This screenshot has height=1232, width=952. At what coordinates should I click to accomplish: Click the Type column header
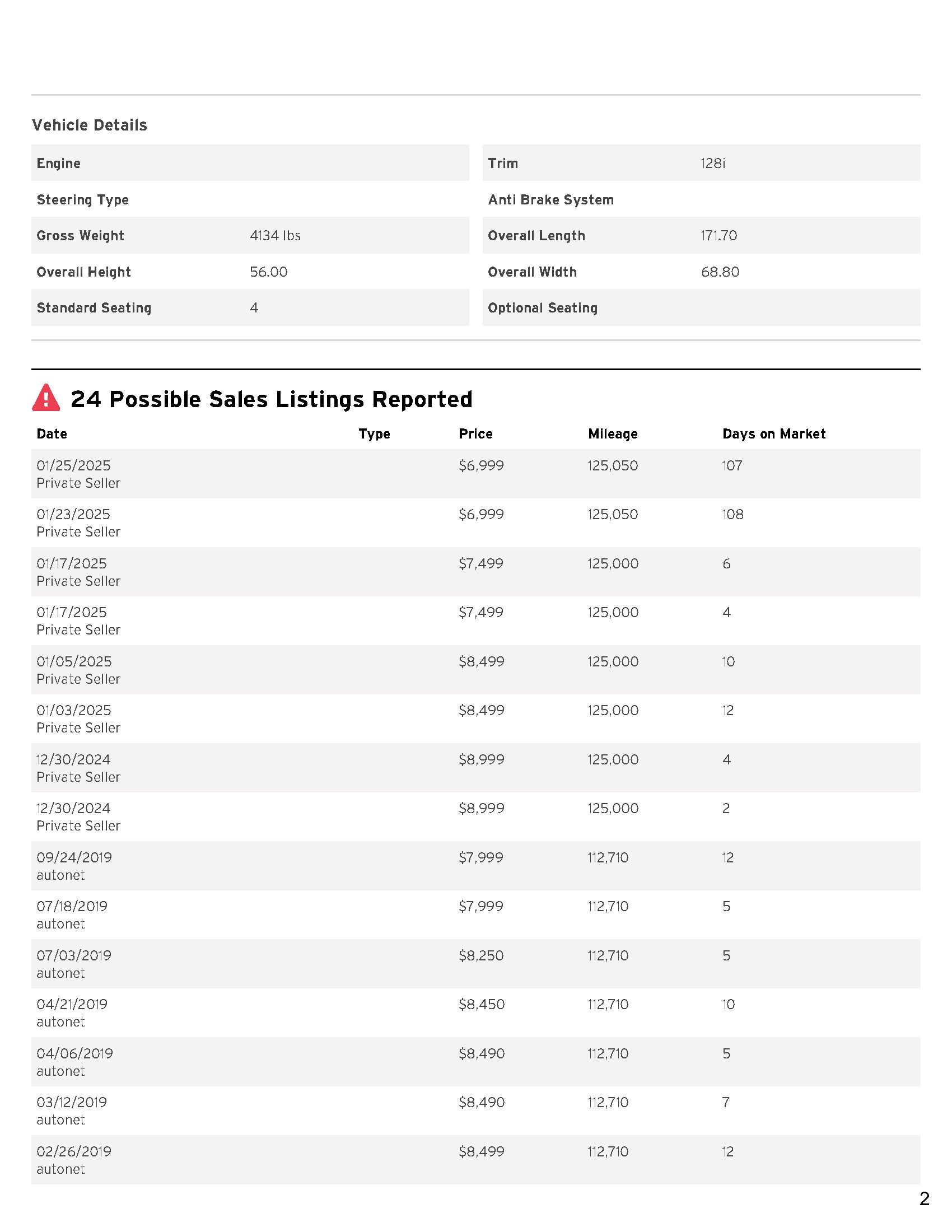click(375, 434)
